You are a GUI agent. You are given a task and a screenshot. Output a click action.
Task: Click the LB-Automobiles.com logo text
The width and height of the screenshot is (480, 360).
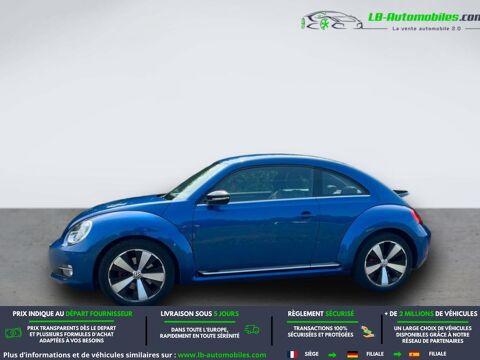424,17
